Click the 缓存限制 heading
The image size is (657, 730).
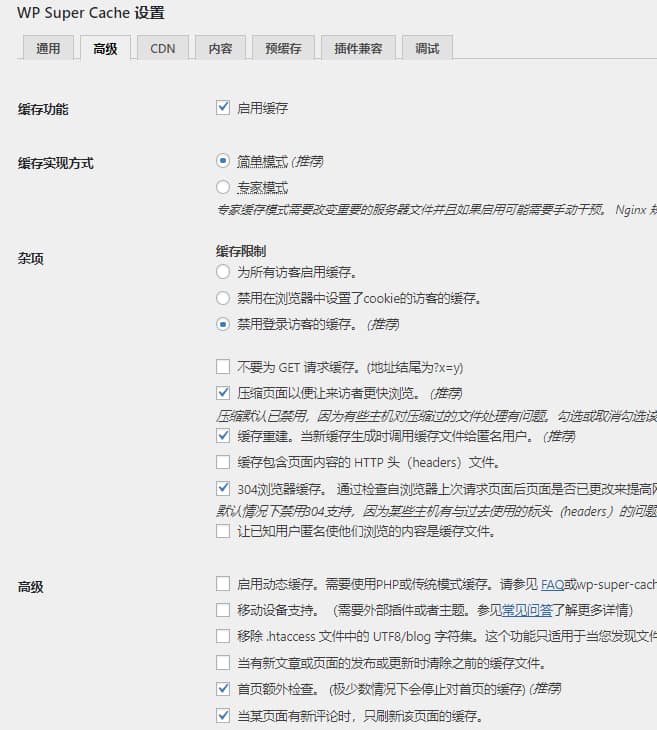tap(241, 251)
